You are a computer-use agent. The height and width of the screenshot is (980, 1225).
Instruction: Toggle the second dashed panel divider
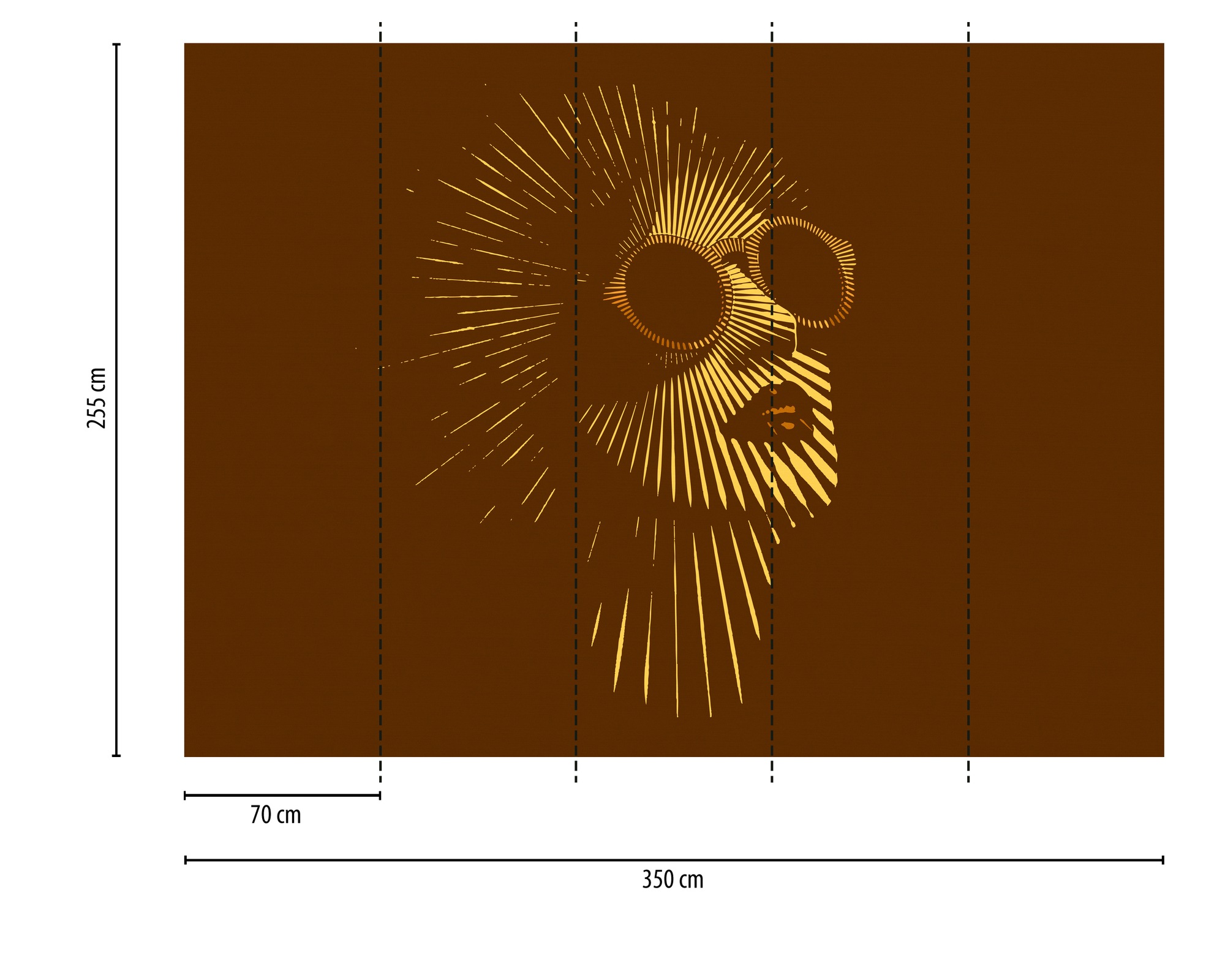[x=575, y=398]
